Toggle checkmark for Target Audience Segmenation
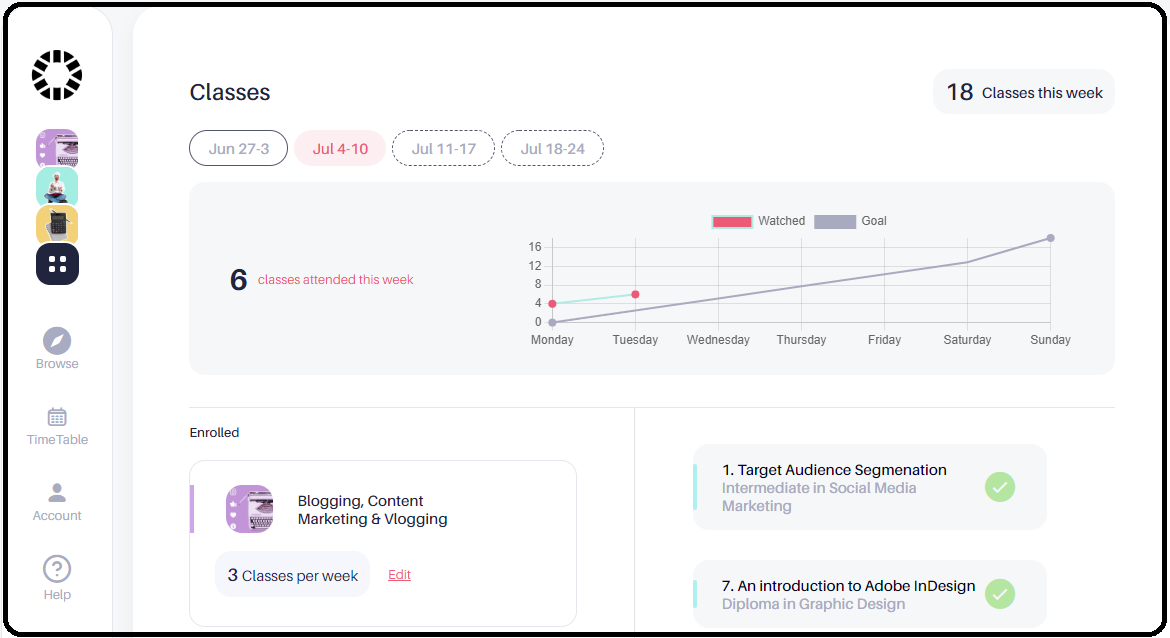Screen dimensions: 1170x638 click(1000, 487)
